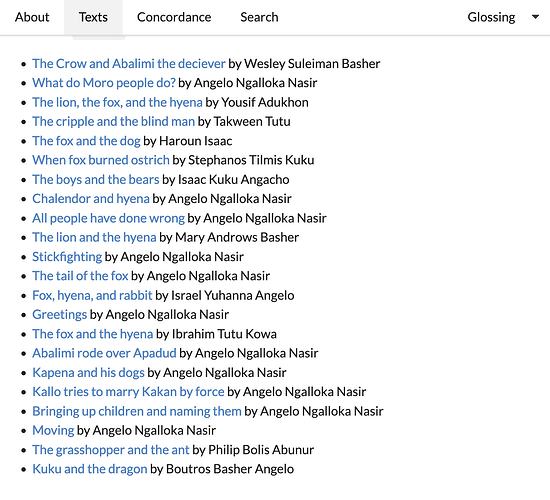
Task: Open Kallo tries to marry Kakan by force
Action: (128, 392)
